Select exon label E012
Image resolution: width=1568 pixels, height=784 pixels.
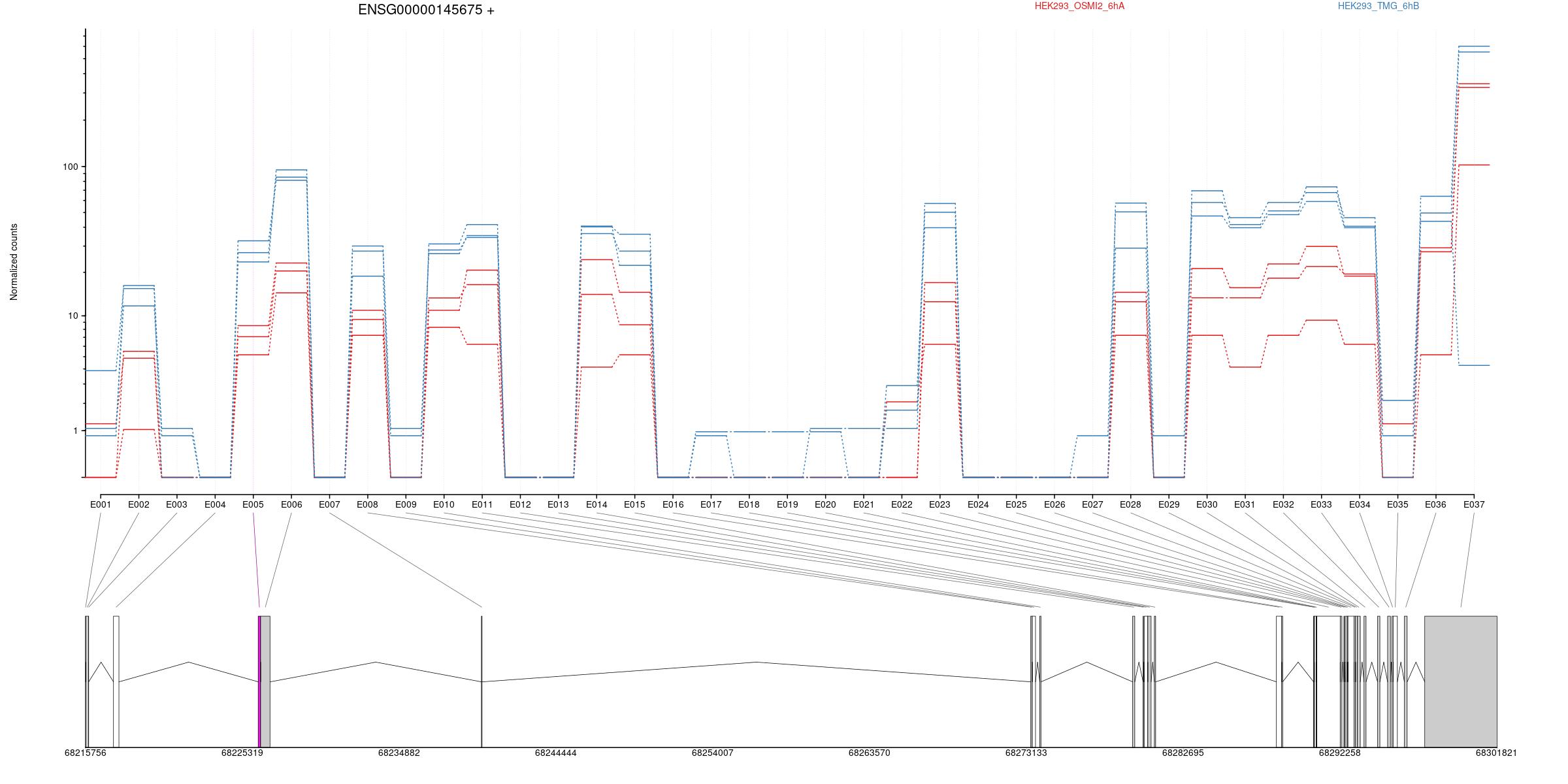[520, 504]
